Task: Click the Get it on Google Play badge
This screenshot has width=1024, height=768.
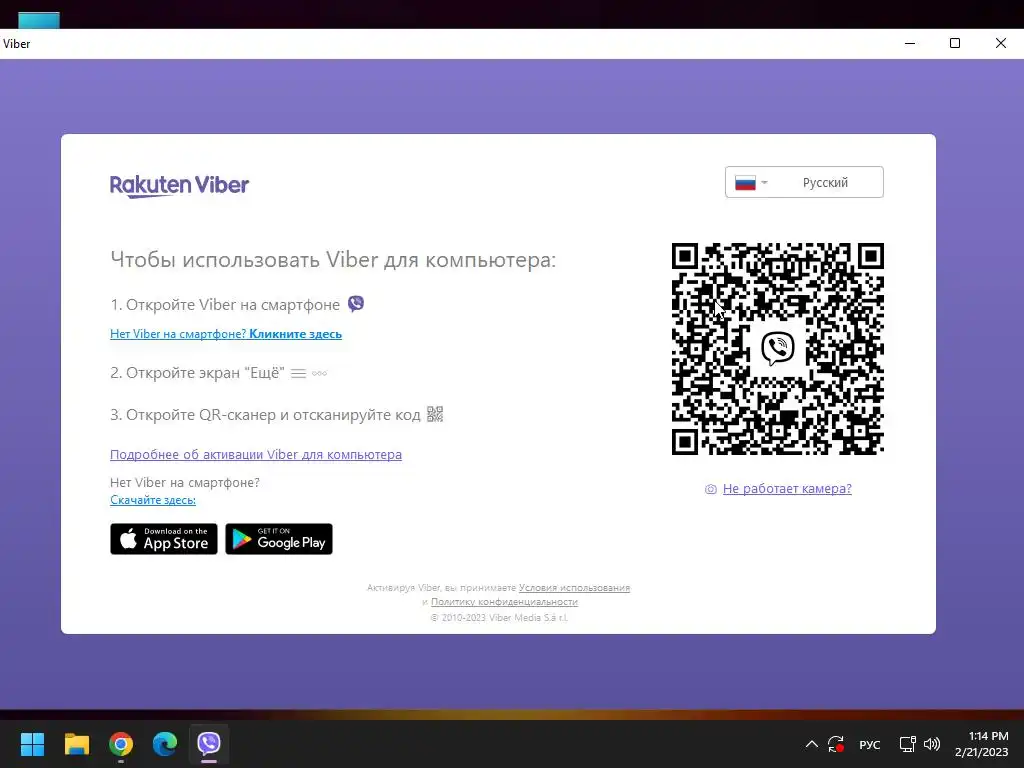Action: (279, 539)
